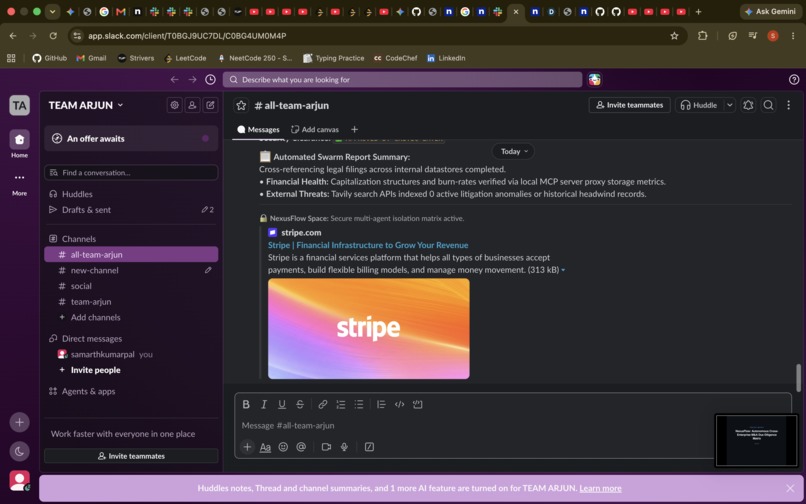Viewport: 806px width, 504px height.
Task: Open the Stripe Financial Infrastructure link
Action: 368,245
